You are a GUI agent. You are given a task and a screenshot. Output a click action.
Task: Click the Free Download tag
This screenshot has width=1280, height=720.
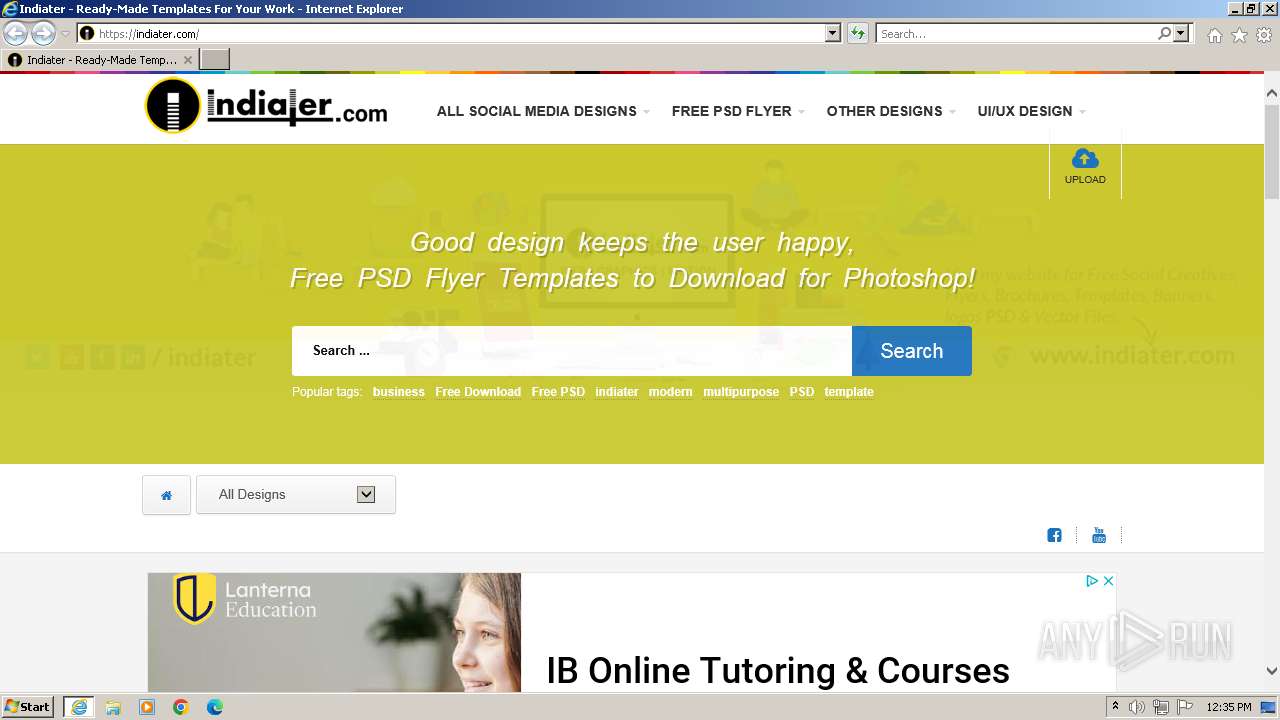tap(478, 392)
